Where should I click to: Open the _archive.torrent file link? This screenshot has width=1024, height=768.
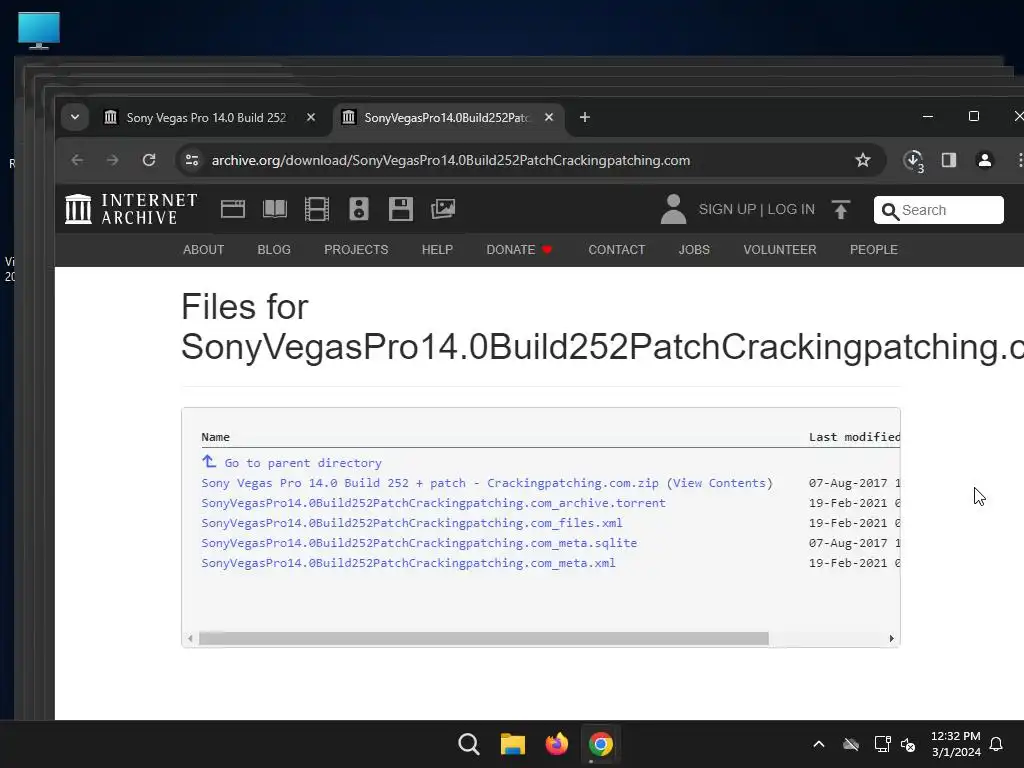(x=433, y=503)
